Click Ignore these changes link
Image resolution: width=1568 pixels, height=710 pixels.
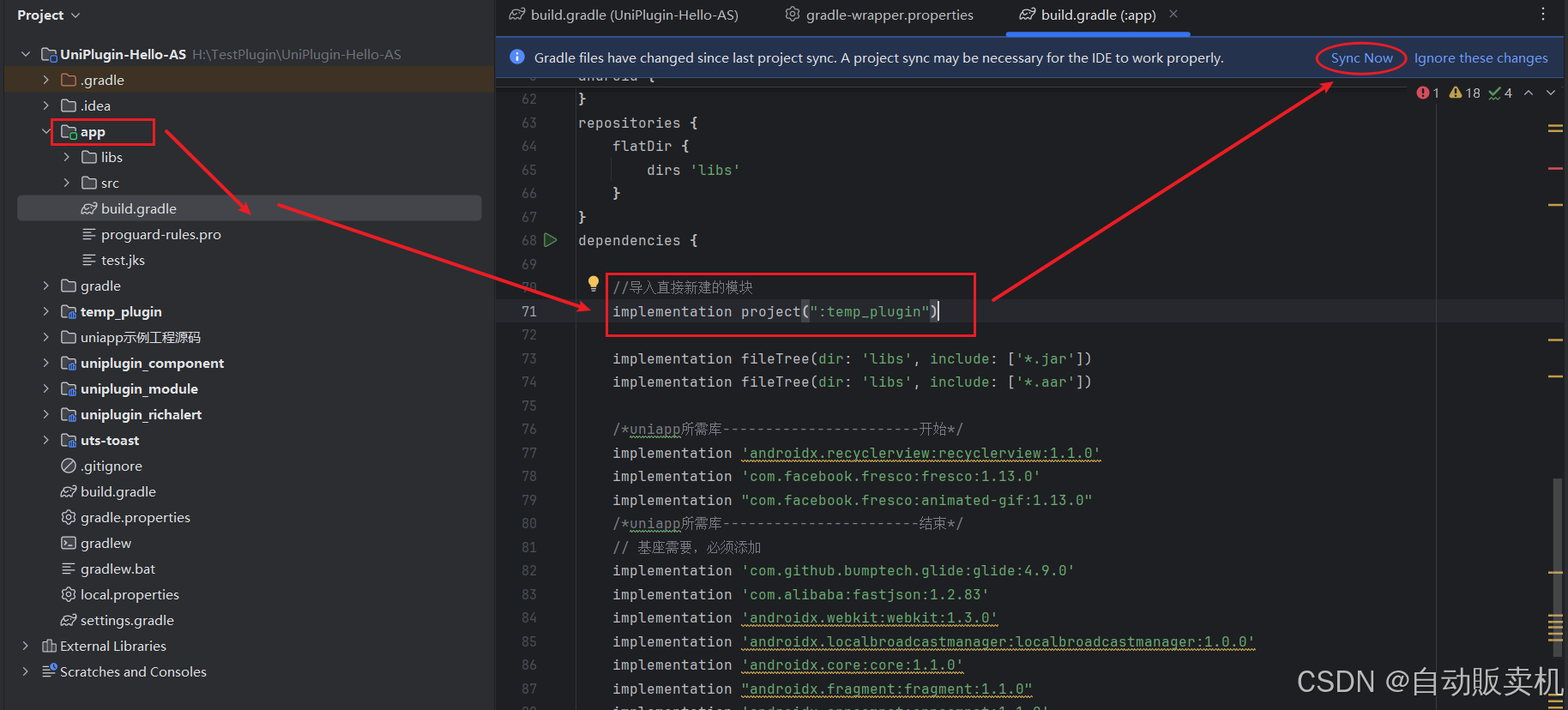[x=1481, y=58]
